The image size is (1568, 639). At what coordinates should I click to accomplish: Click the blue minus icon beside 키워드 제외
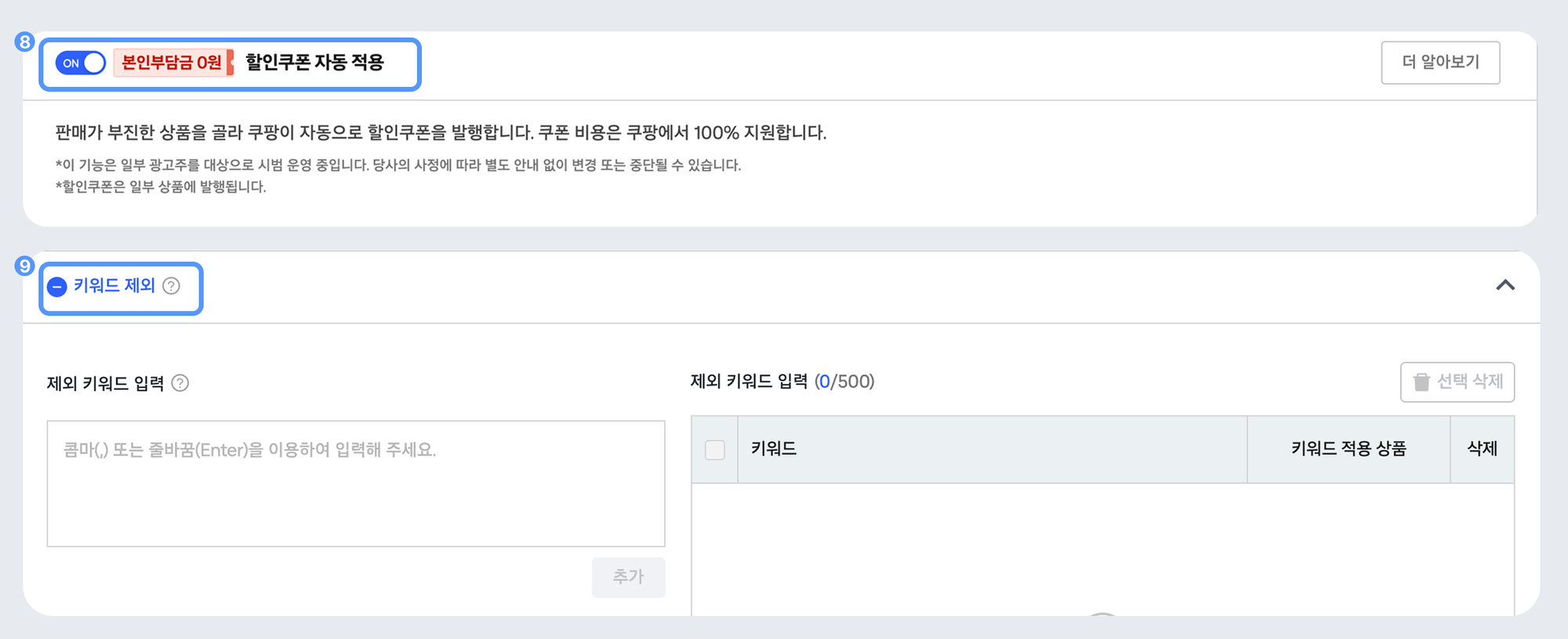(x=56, y=287)
